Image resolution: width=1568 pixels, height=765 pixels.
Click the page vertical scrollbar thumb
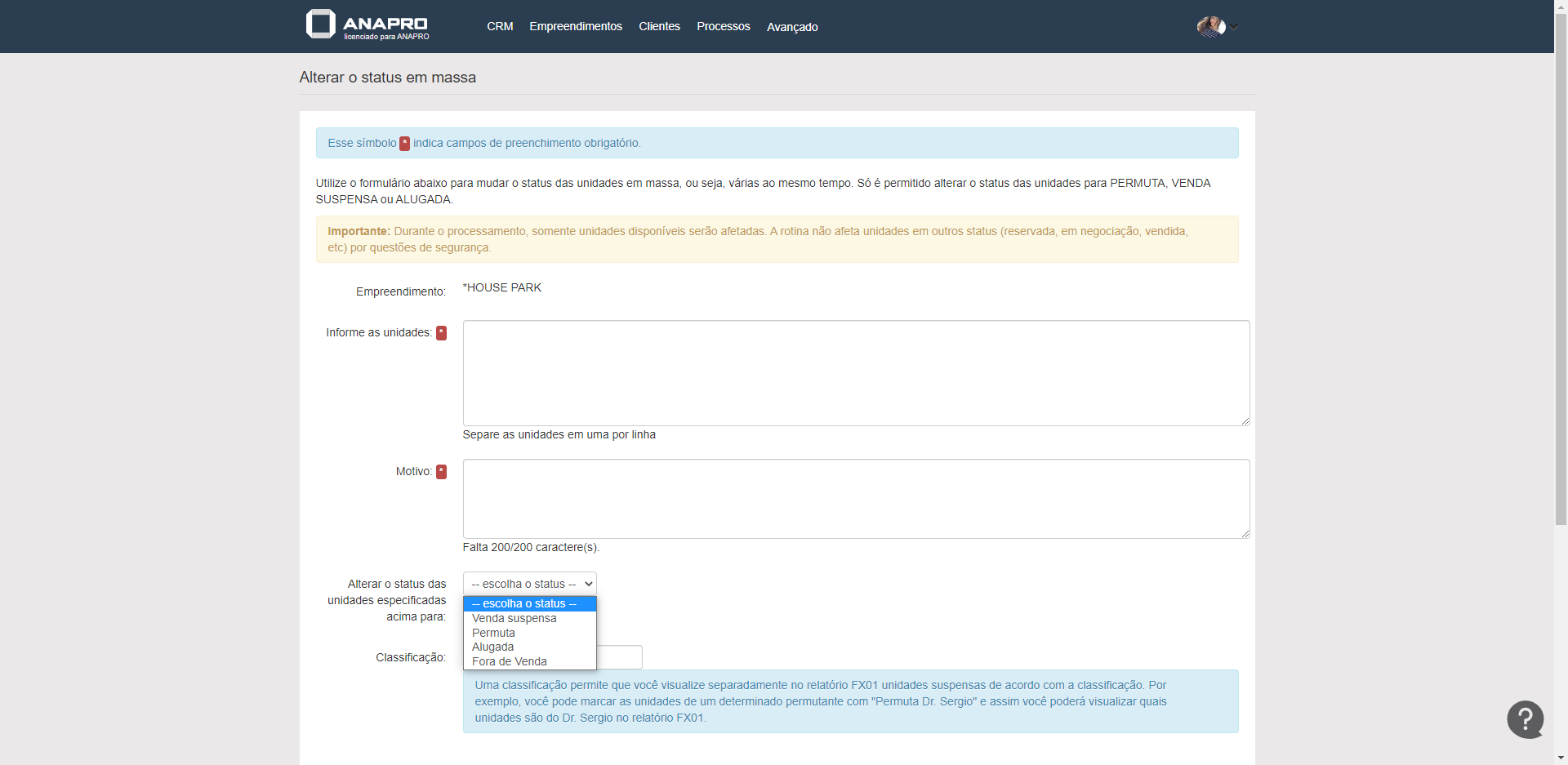pos(1561,269)
